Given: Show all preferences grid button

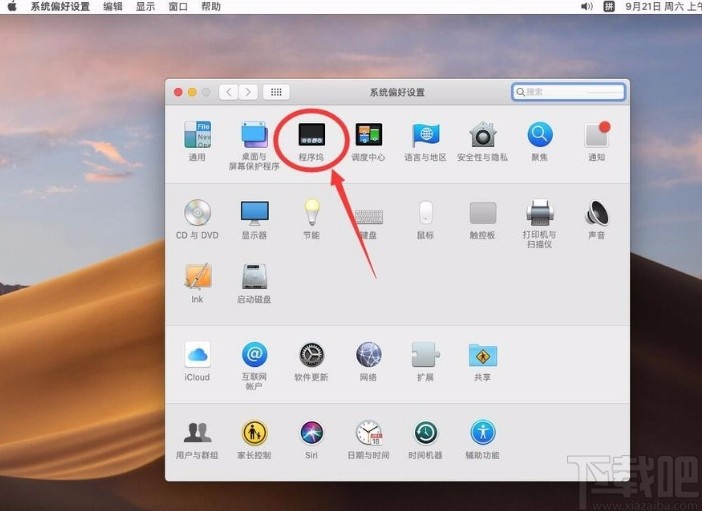Looking at the screenshot, I should click(x=276, y=92).
